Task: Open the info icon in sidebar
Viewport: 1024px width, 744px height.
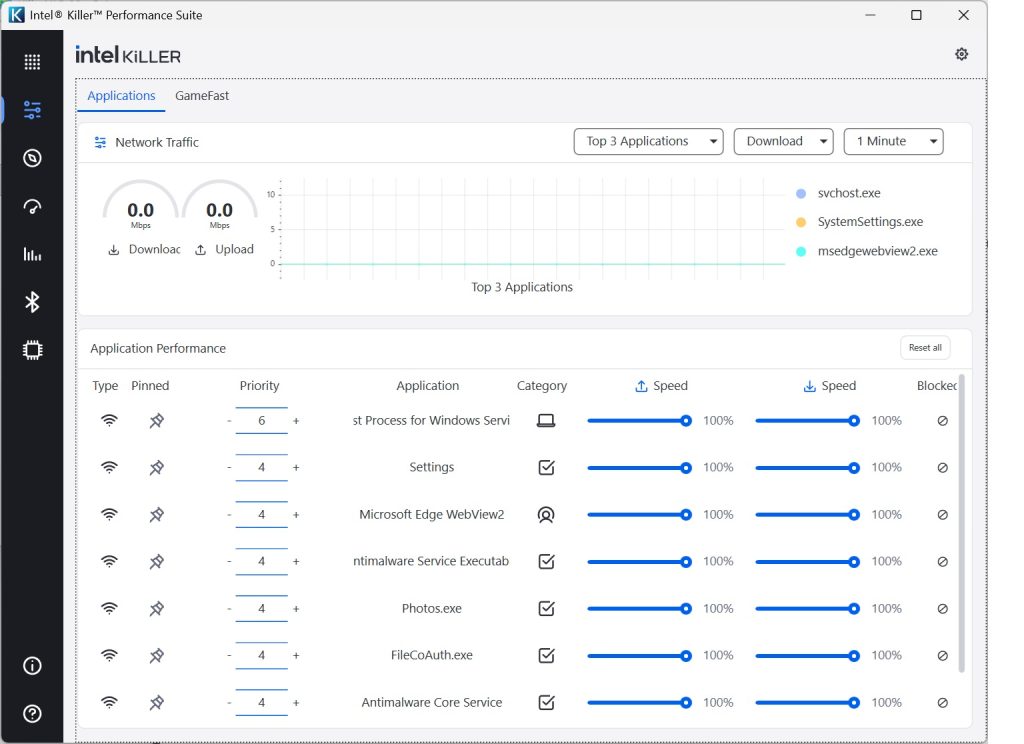Action: 32,666
